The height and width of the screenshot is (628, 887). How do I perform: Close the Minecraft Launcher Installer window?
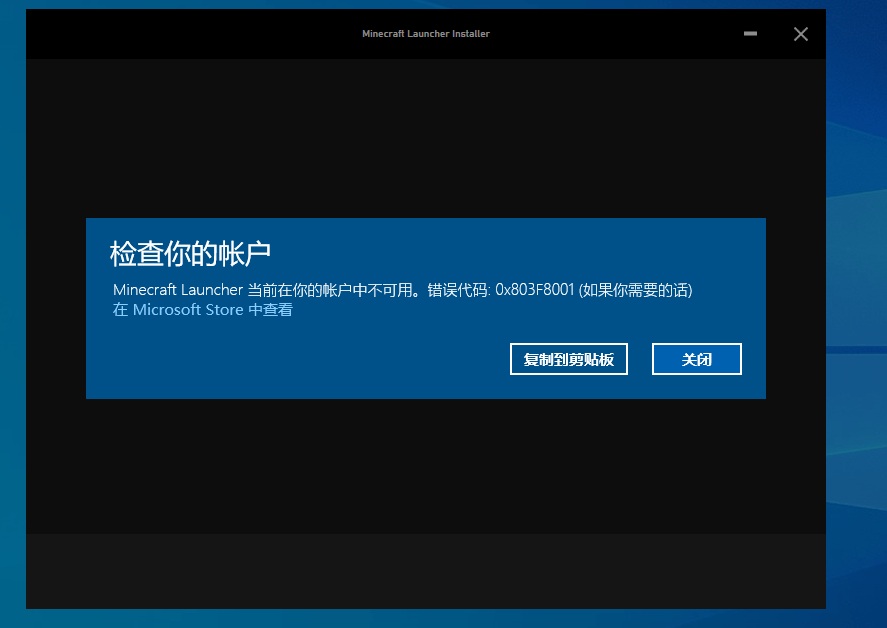[x=800, y=34]
